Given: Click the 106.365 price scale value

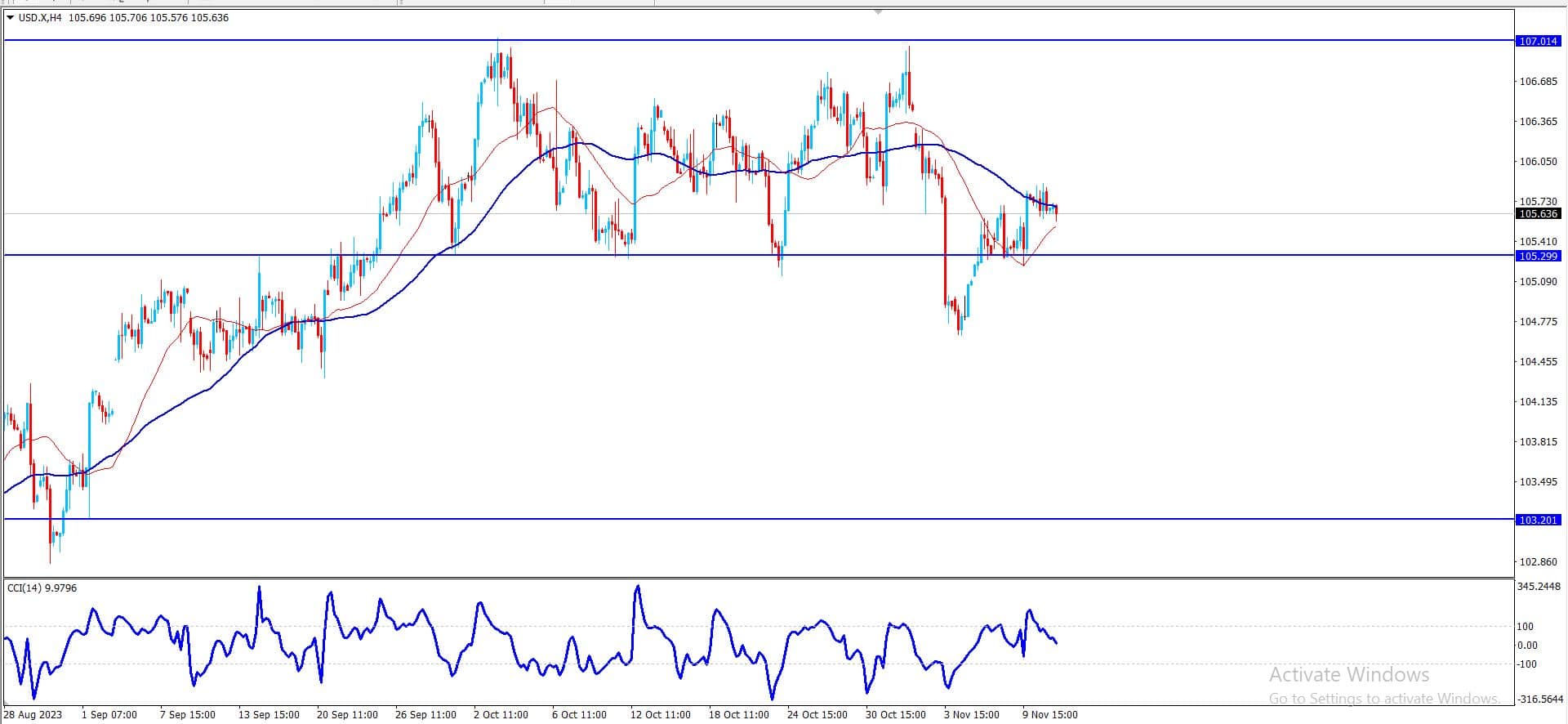Looking at the screenshot, I should click(x=1538, y=122).
